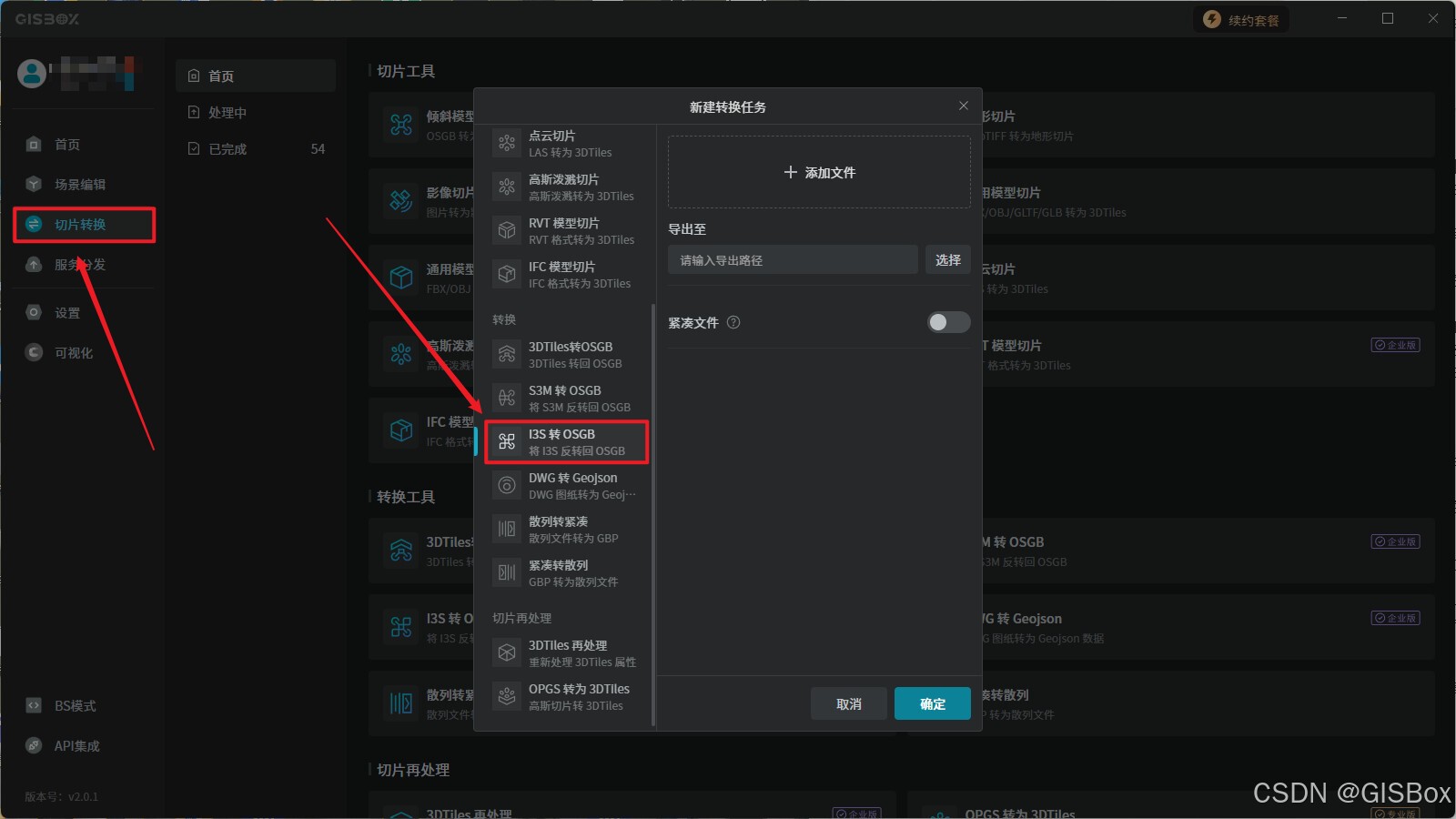Click the user avatar icon

32,73
